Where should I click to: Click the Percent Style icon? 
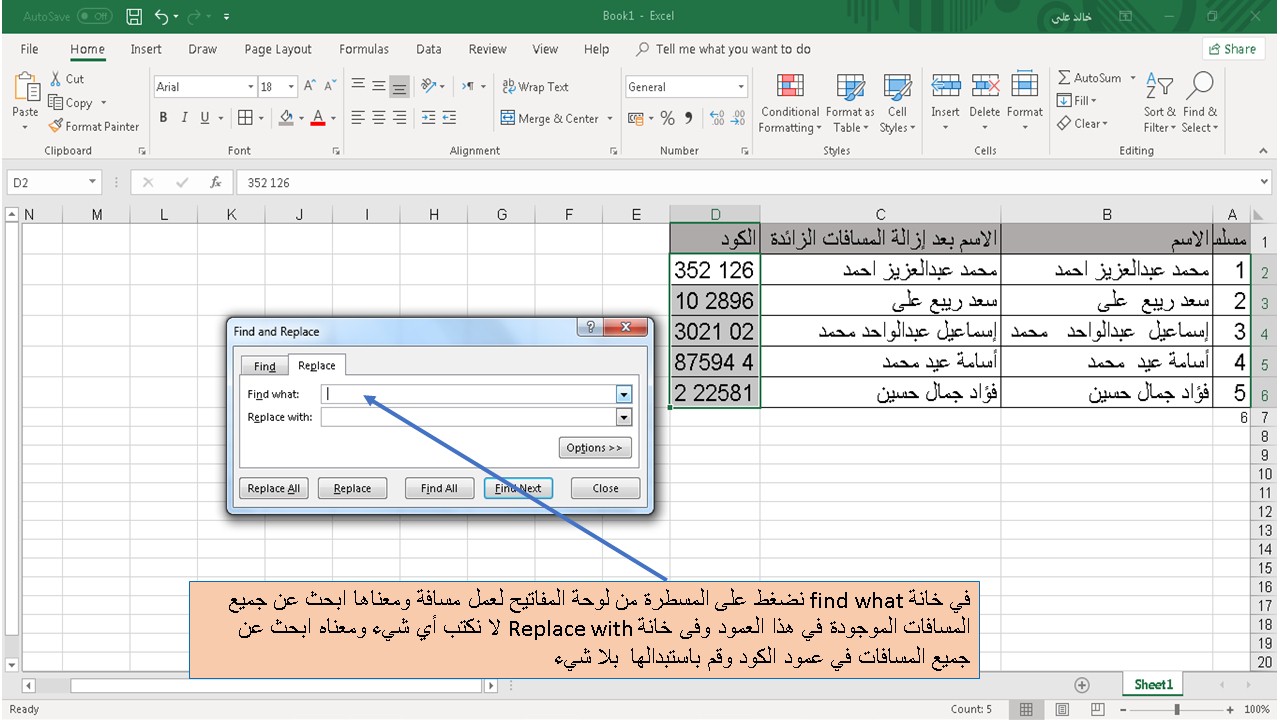667,118
